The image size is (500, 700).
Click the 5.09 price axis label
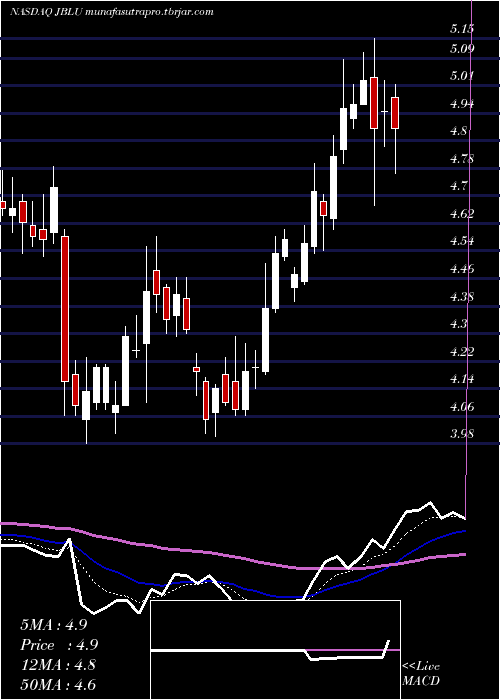(x=462, y=48)
